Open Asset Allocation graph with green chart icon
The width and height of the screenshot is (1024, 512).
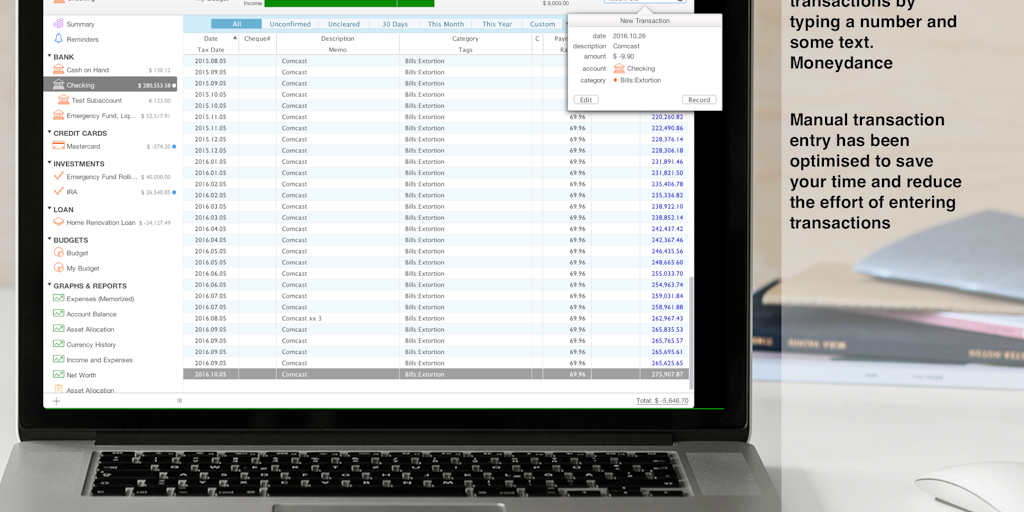(59, 329)
